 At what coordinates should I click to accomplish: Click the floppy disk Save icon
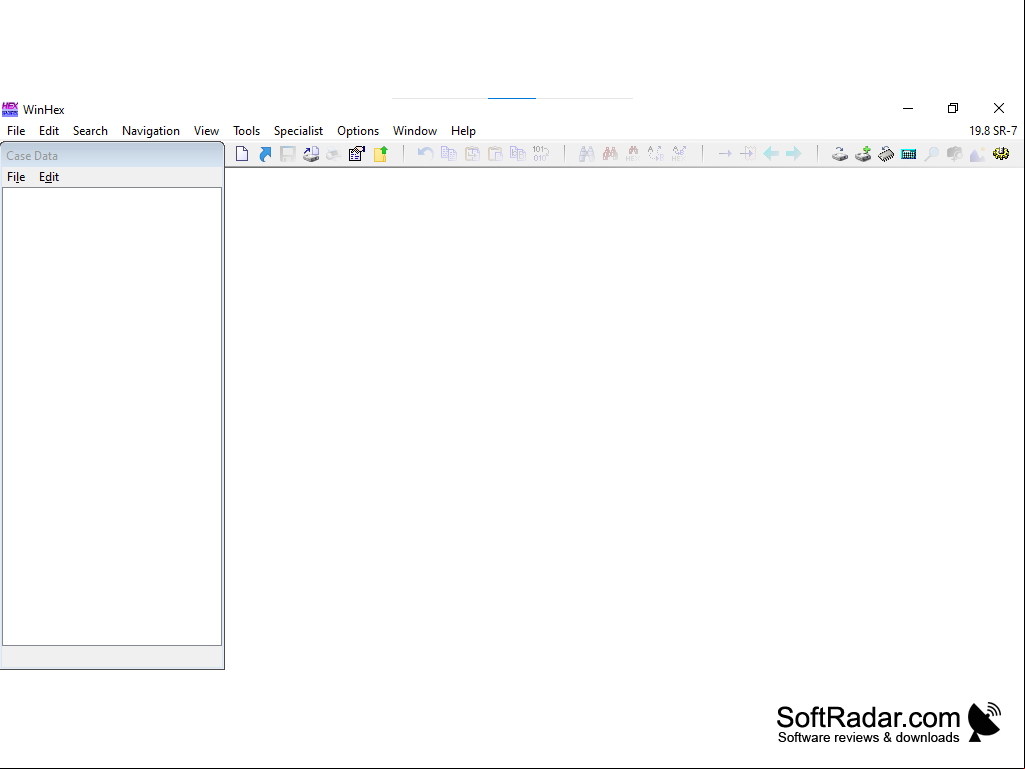(288, 154)
